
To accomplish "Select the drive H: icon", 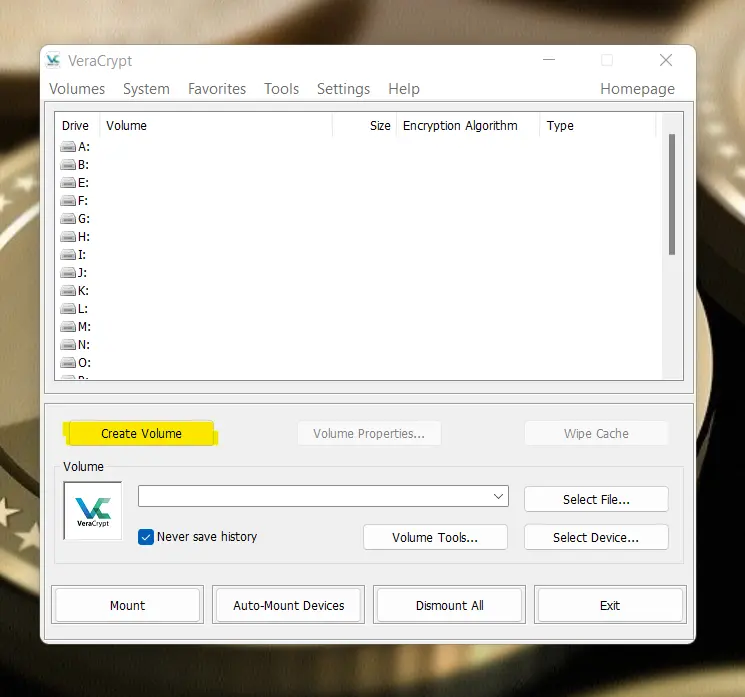I will [x=68, y=237].
